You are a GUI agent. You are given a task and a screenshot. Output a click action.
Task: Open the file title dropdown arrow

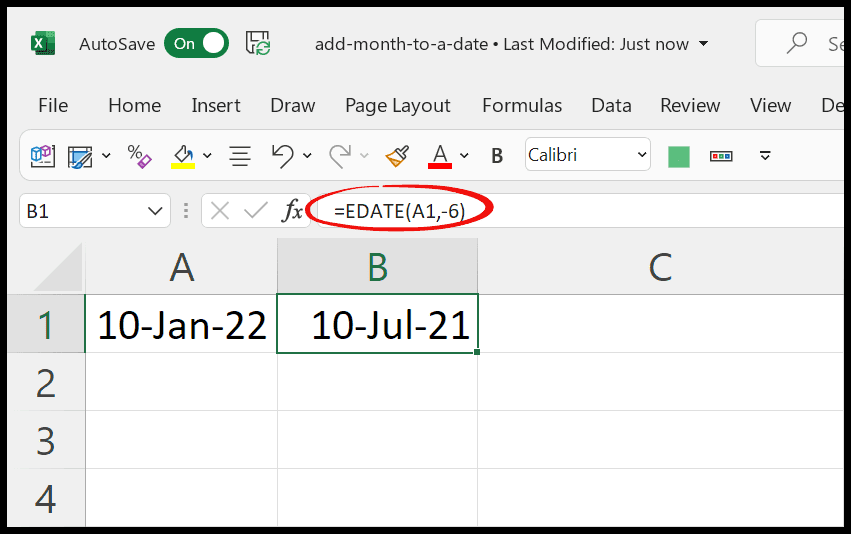click(703, 43)
